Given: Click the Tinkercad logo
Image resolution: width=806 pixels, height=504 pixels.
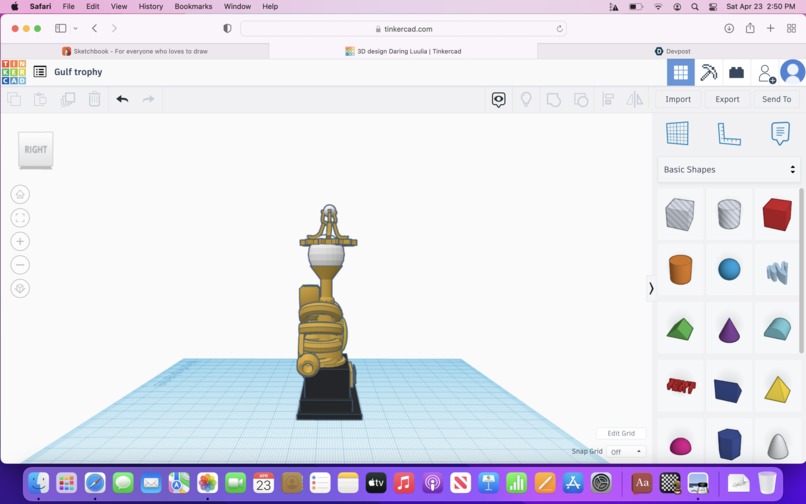Looking at the screenshot, I should pos(14,72).
